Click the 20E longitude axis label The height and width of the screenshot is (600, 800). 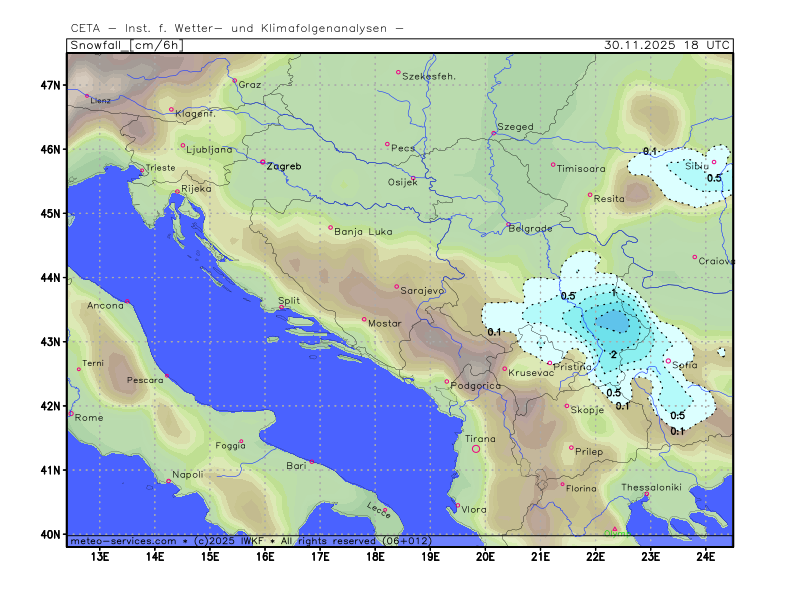pyautogui.click(x=485, y=556)
